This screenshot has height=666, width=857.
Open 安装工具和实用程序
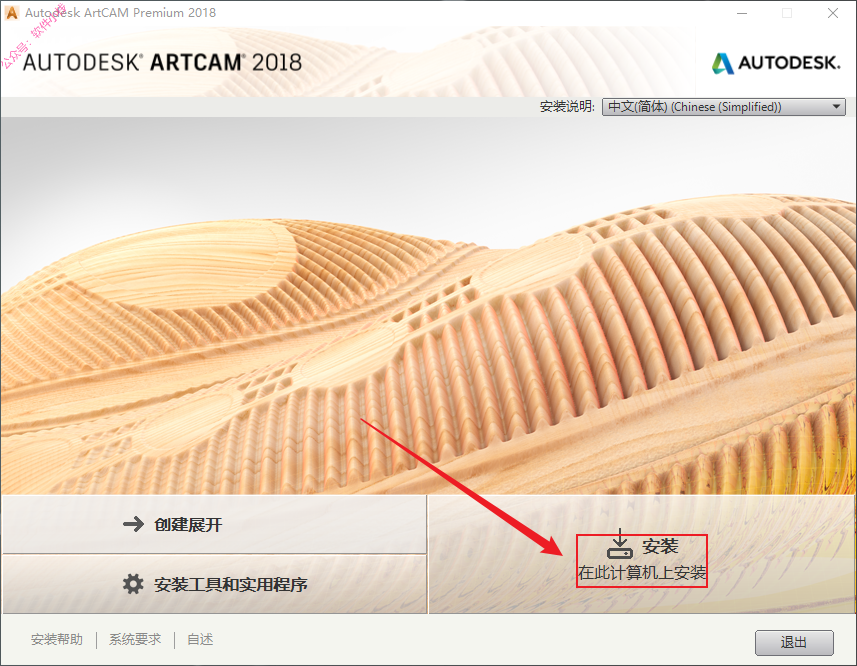click(x=214, y=585)
